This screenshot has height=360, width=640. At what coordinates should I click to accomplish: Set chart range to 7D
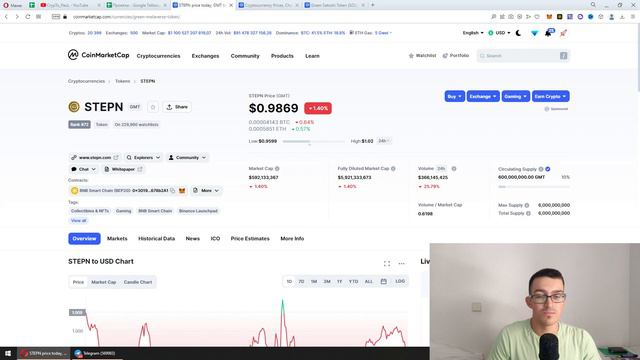click(x=301, y=281)
